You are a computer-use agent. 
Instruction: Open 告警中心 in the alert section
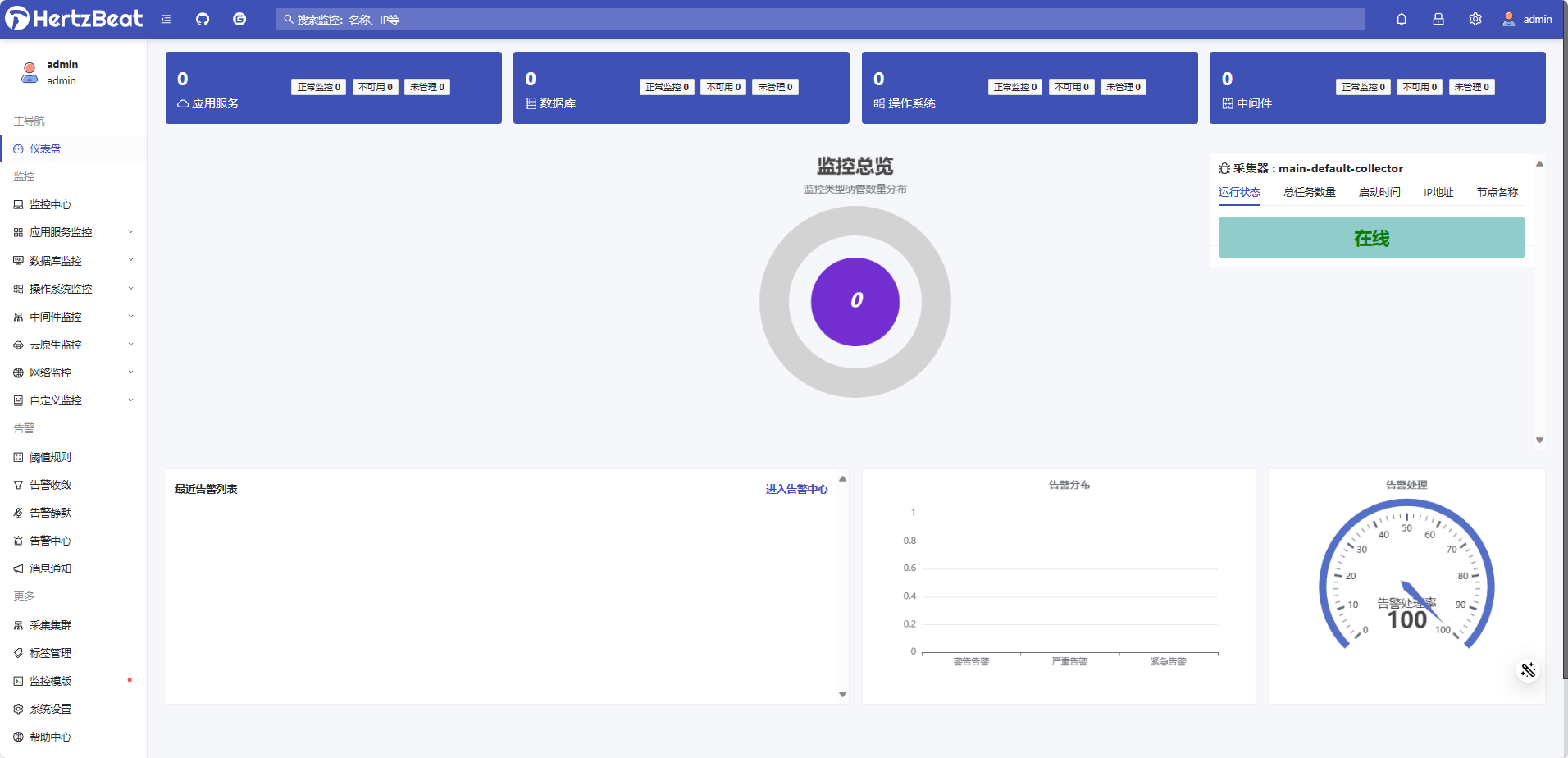coord(50,541)
